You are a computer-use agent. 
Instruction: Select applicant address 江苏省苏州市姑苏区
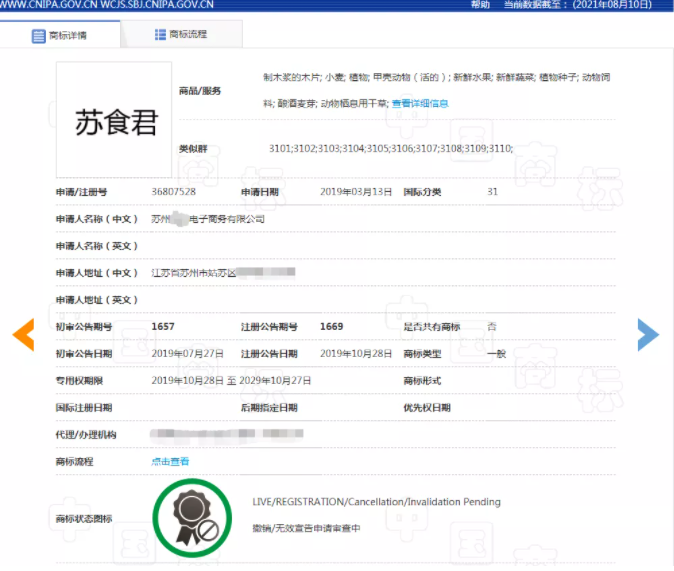pyautogui.click(x=194, y=273)
